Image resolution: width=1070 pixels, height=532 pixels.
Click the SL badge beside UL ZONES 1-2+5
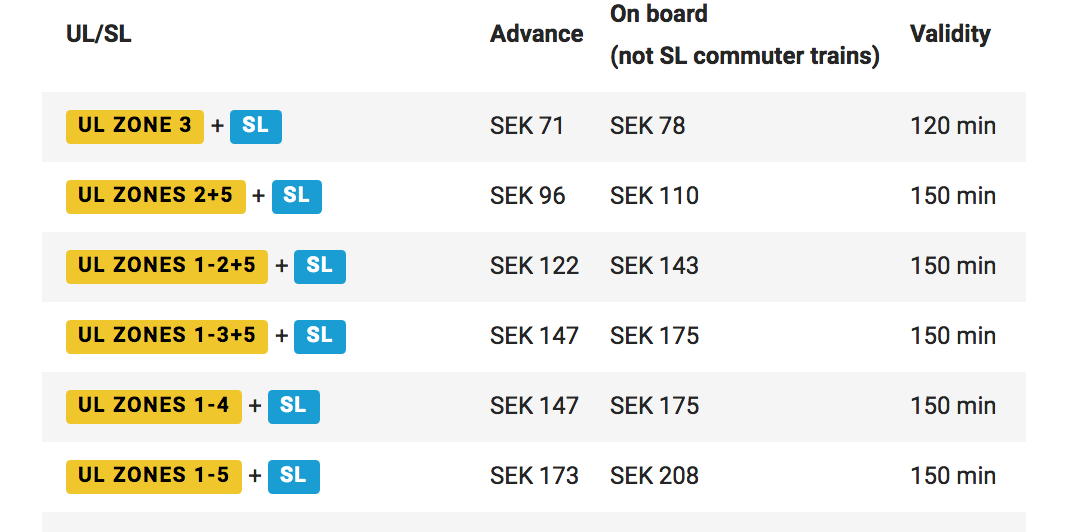[x=320, y=266]
